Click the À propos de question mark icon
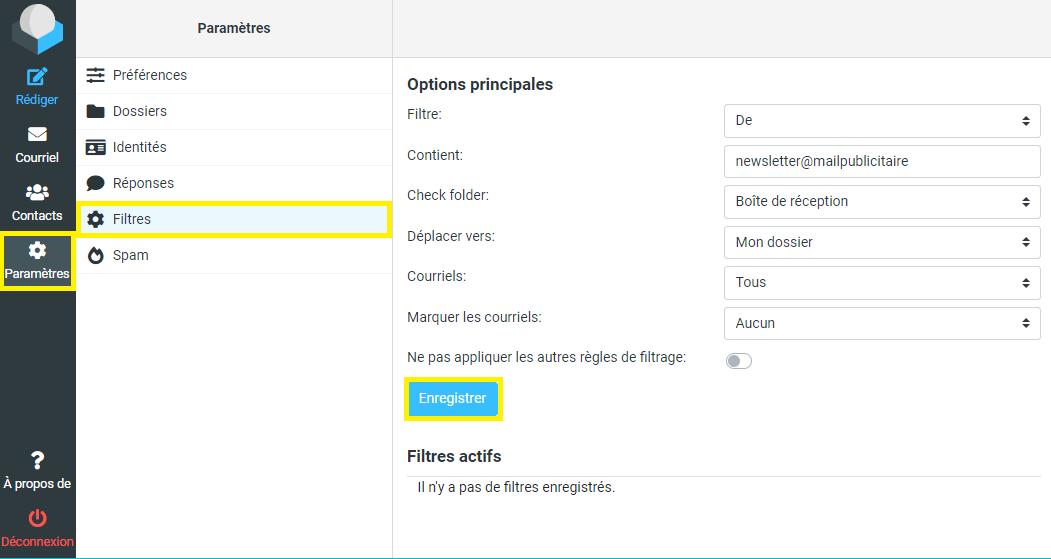 [x=38, y=460]
